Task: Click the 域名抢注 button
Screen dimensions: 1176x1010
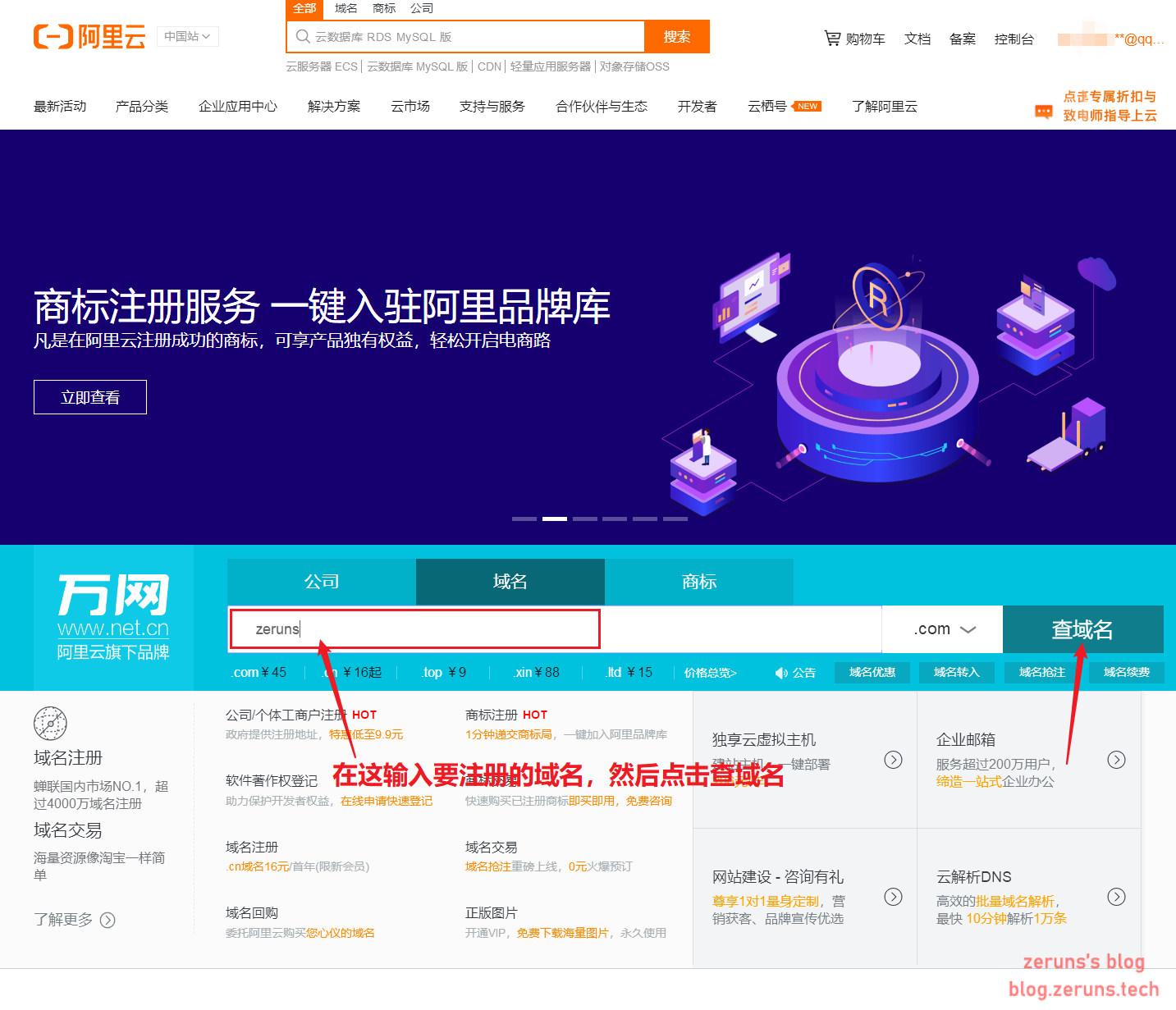Action: click(x=1042, y=673)
